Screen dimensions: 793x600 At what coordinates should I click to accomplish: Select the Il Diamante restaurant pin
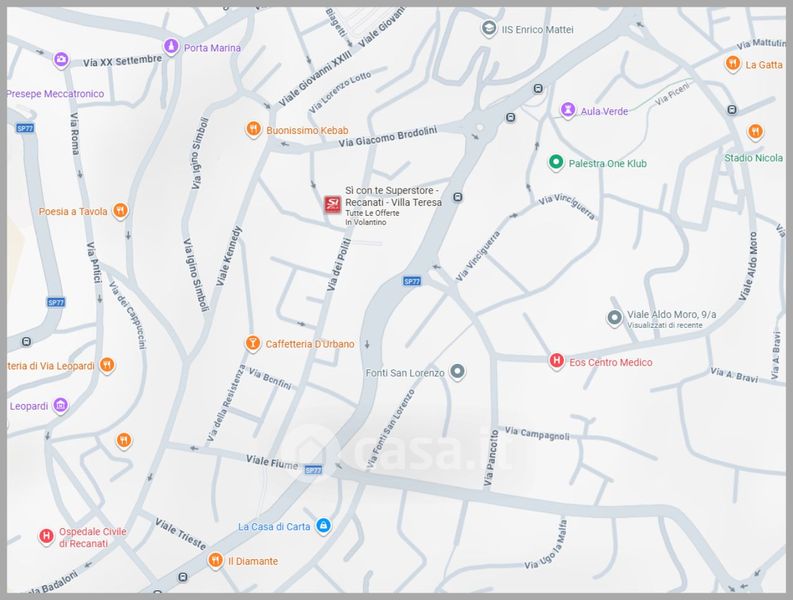215,560
